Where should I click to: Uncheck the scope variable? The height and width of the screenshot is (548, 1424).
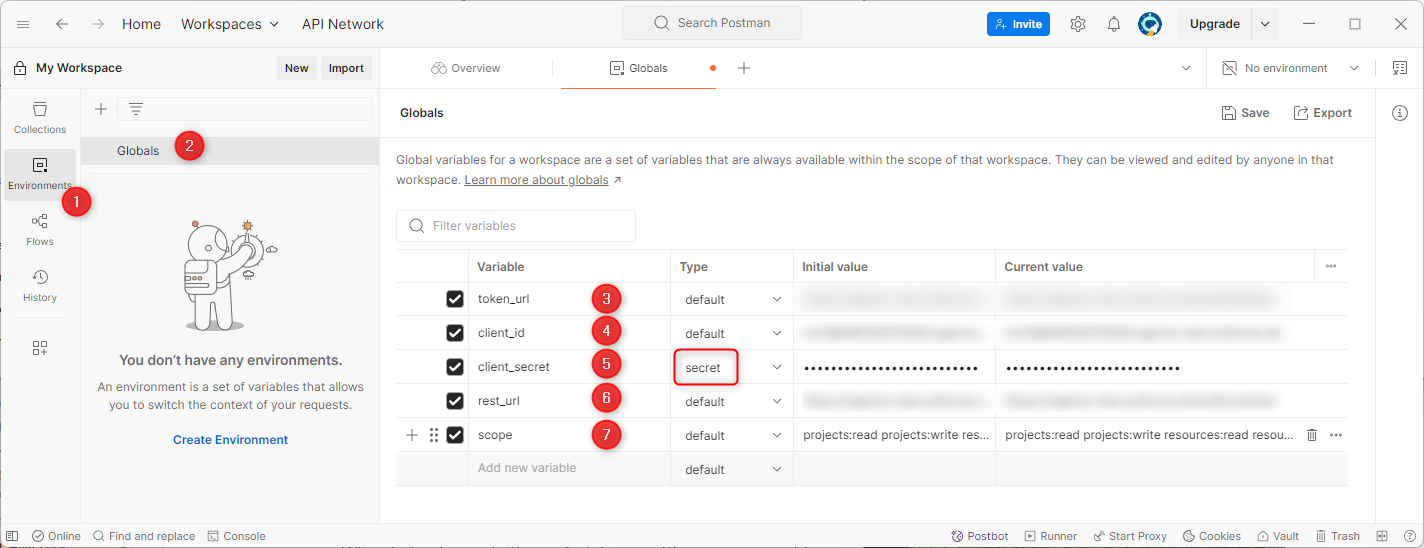(x=455, y=435)
